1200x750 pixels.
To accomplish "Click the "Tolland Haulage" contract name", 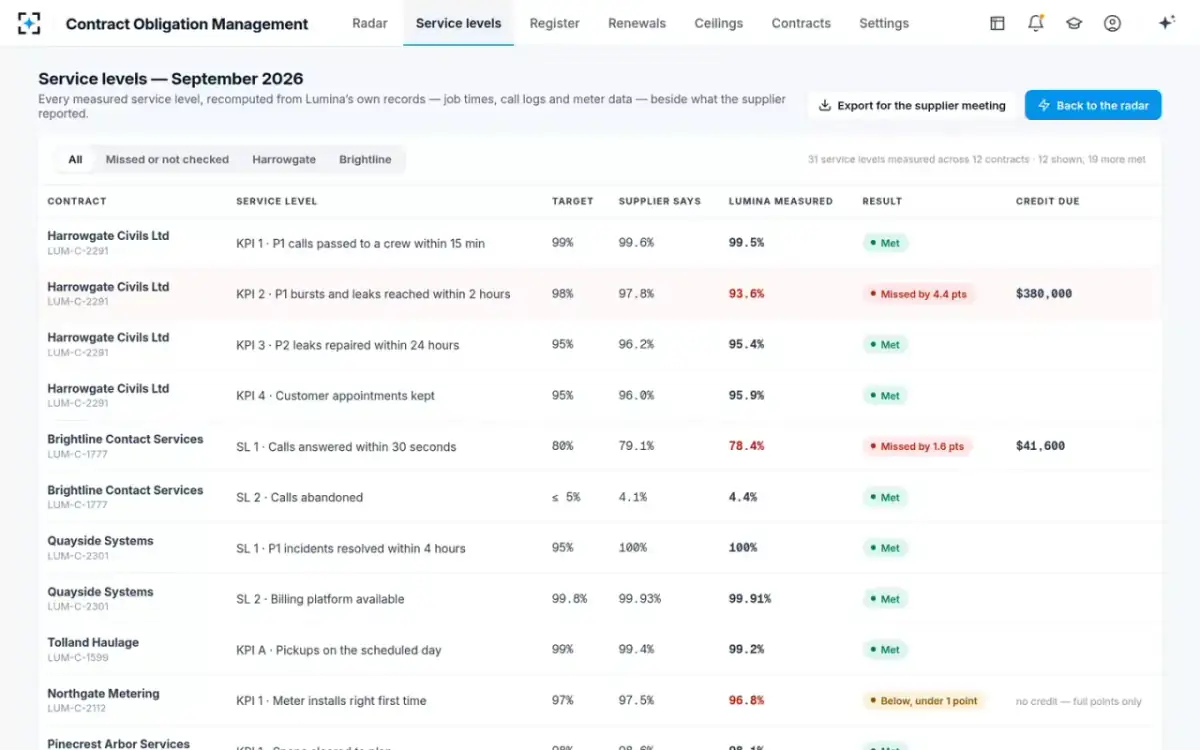I will coord(93,643).
